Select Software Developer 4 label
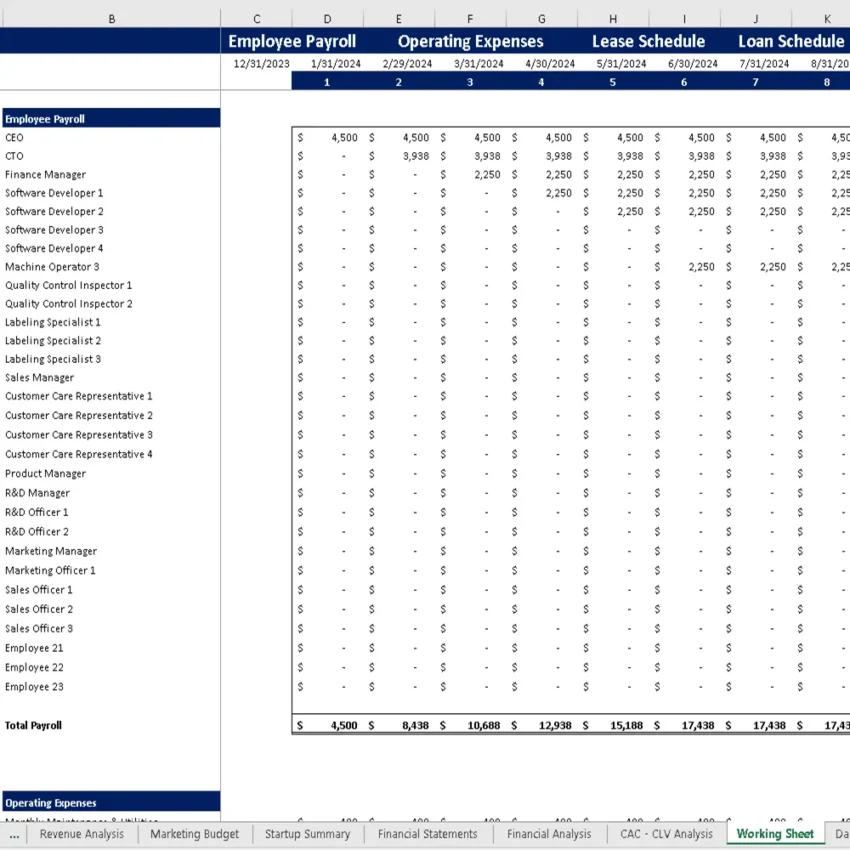Viewport: 850px width, 850px height. pos(54,248)
